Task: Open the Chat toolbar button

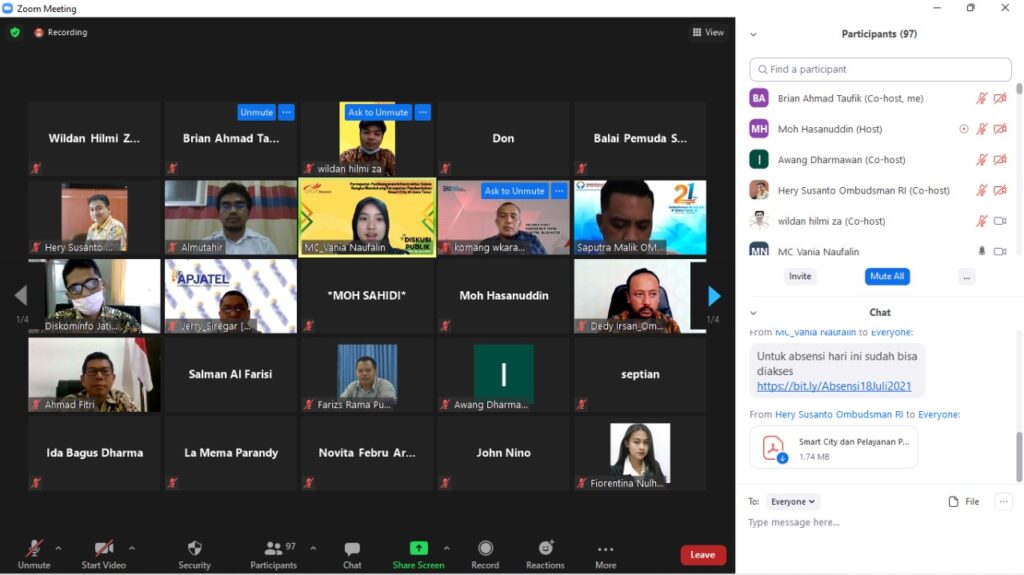Action: [352, 555]
